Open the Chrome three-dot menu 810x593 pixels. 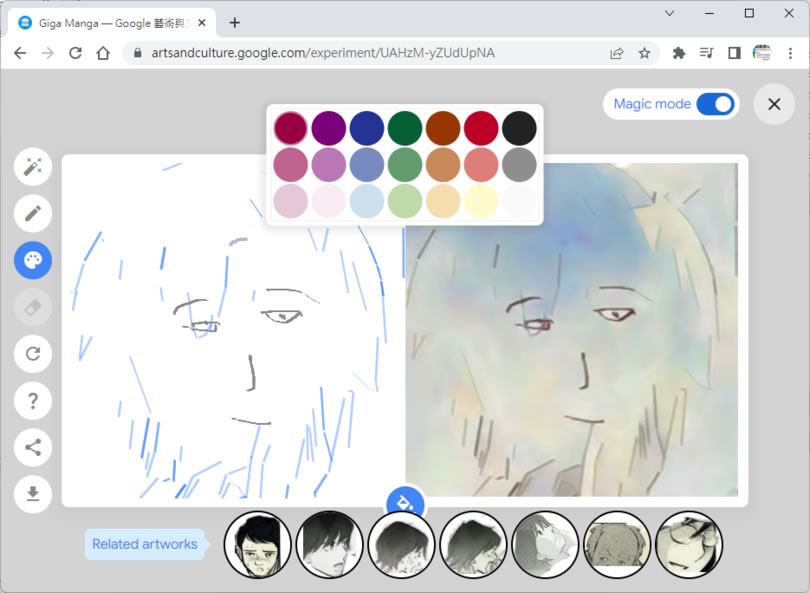pos(790,53)
